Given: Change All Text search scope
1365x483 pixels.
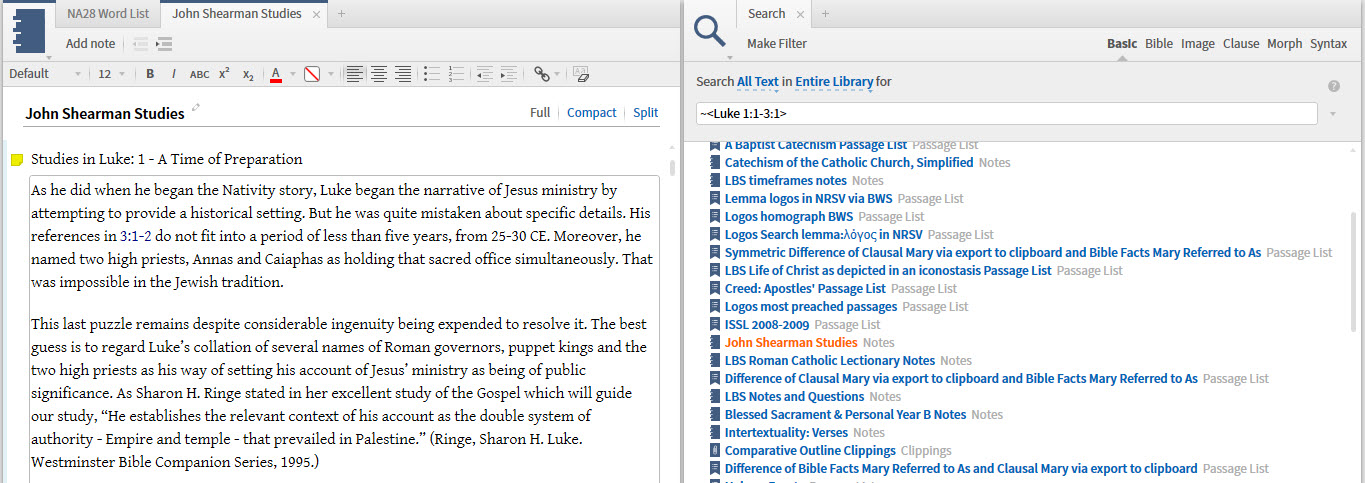Looking at the screenshot, I should [758, 81].
